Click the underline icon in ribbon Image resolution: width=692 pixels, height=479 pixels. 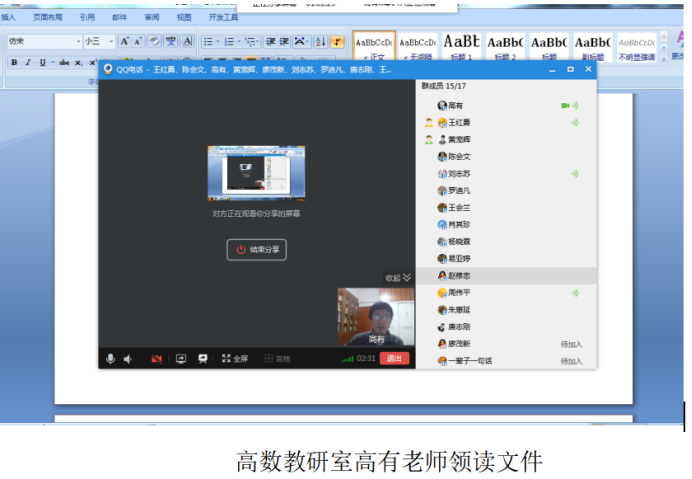click(x=42, y=63)
